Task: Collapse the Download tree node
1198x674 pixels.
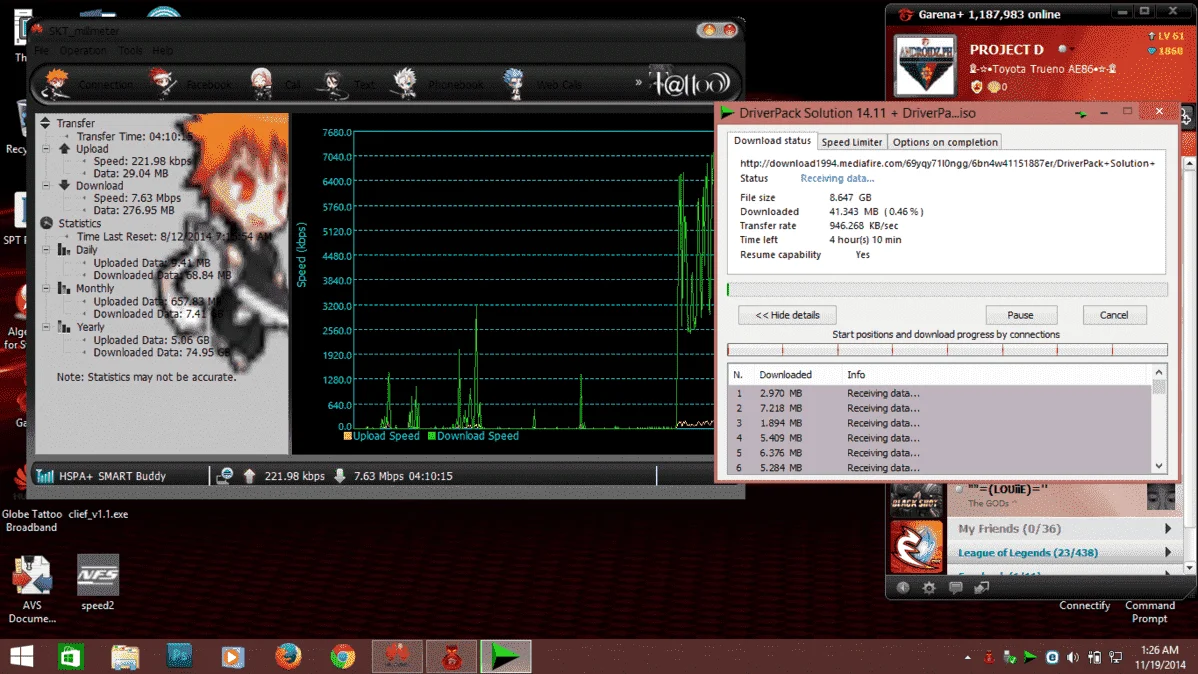Action: [x=47, y=186]
